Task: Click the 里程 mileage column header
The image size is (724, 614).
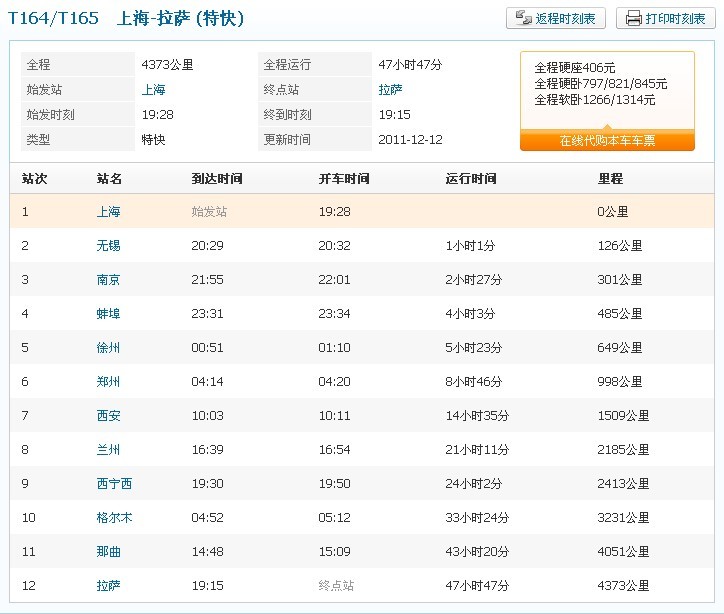Action: pos(610,179)
